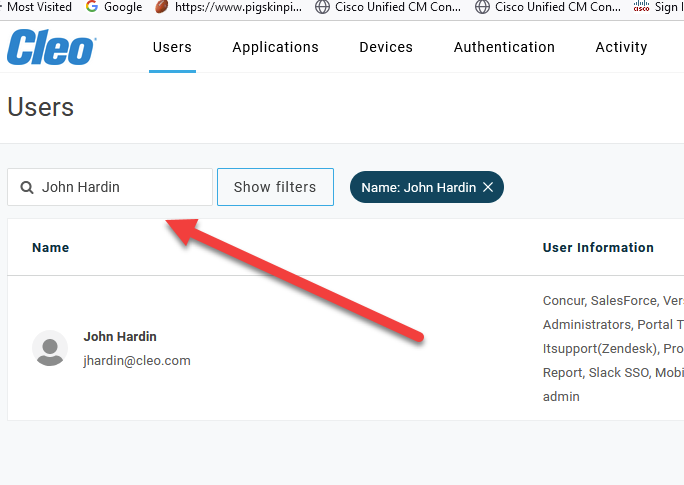This screenshot has width=684, height=485.
Task: Click the 'Concur, SalesForce' roles text
Action: [x=613, y=301]
